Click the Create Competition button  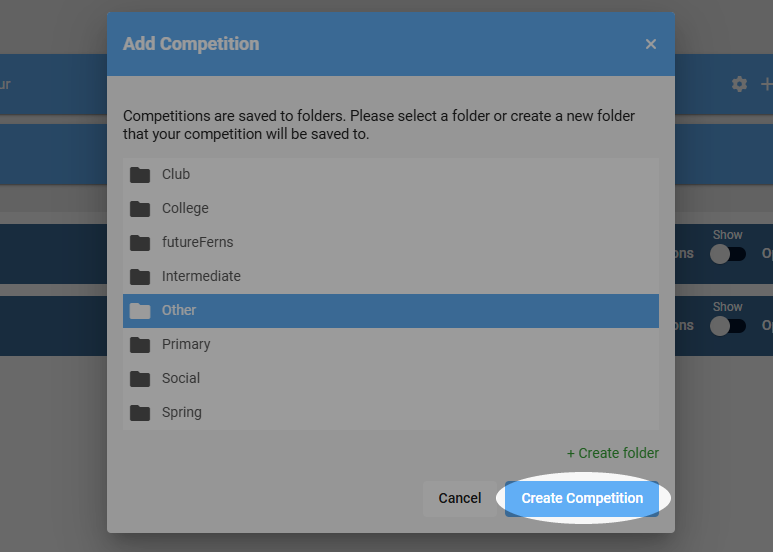pyautogui.click(x=582, y=498)
